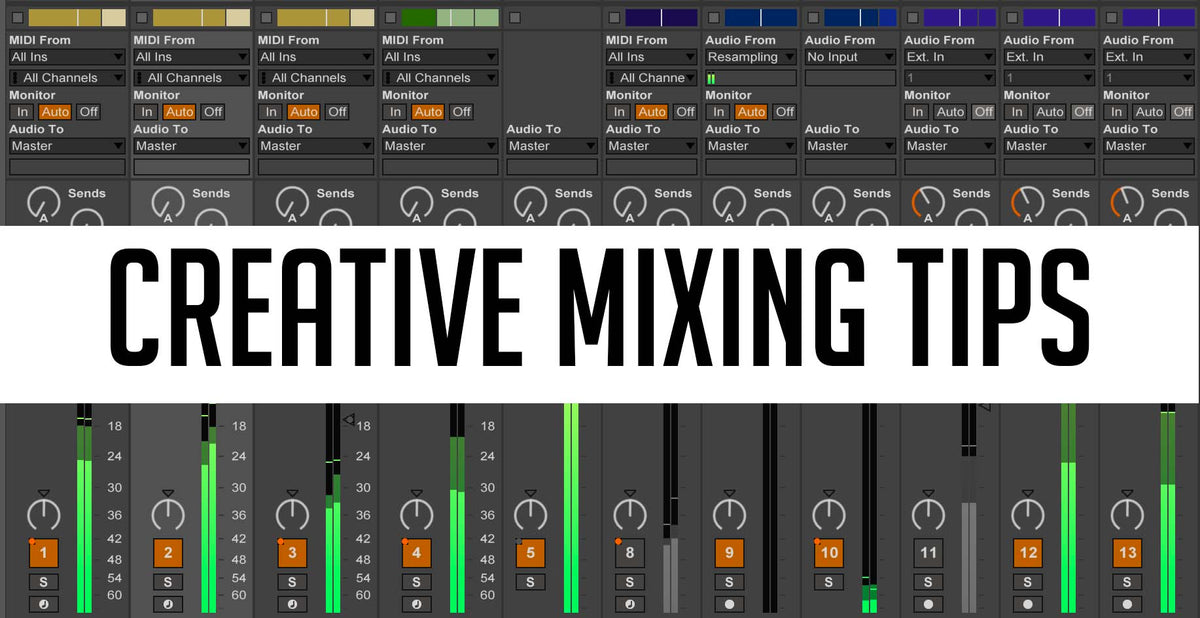Enable the gray track 11 activator button
The height and width of the screenshot is (618, 1200).
pos(928,552)
